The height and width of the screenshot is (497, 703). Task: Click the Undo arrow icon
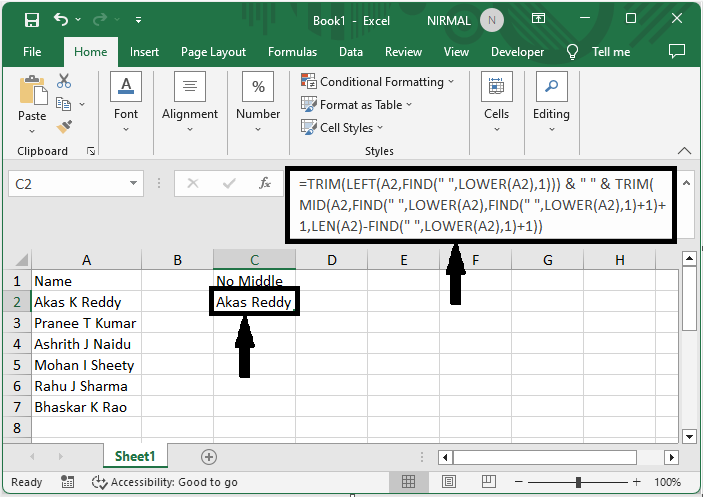pyautogui.click(x=62, y=19)
